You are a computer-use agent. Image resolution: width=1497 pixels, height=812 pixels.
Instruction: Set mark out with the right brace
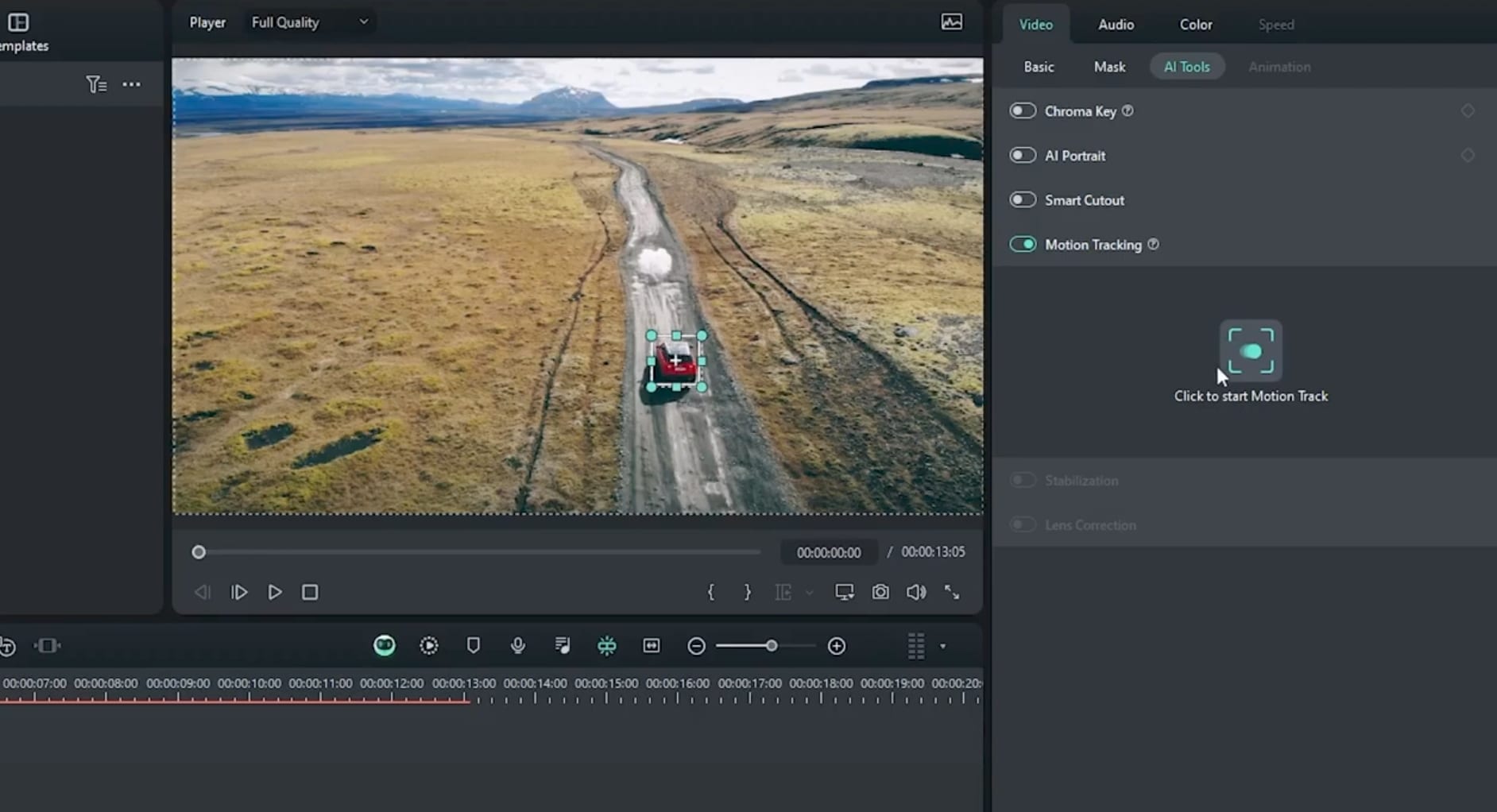pyautogui.click(x=747, y=593)
